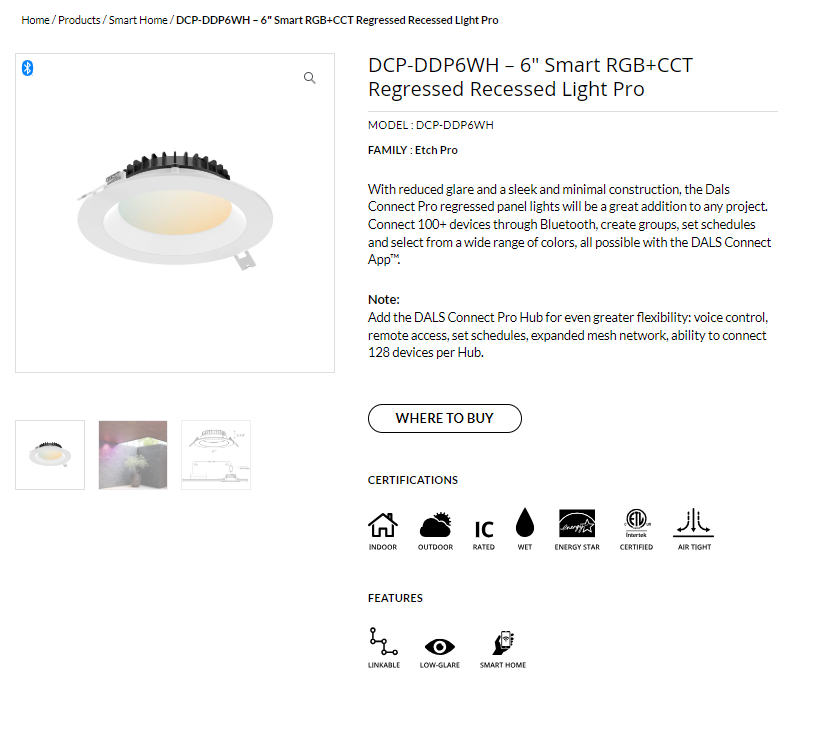Screen dimensions: 823x742
Task: Click the IC Rated certification icon
Action: 484,529
